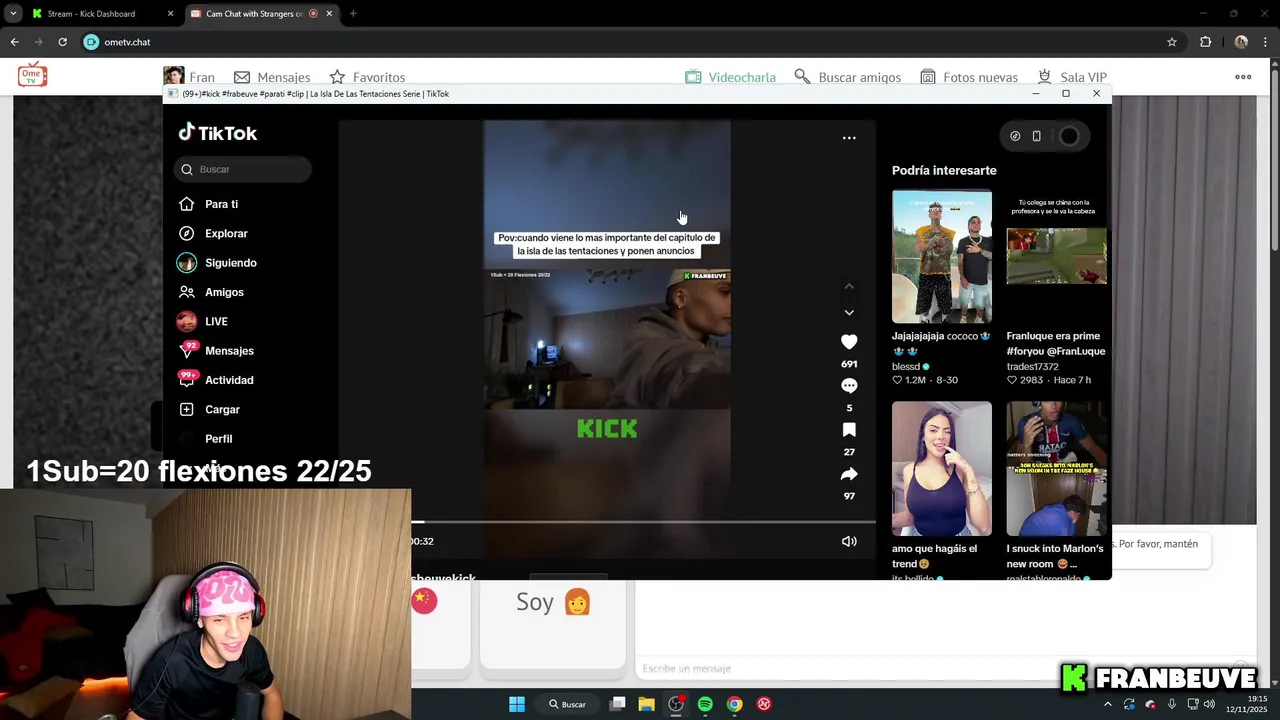The height and width of the screenshot is (720, 1280).
Task: Open Chrome extensions puzzle icon
Action: click(x=1205, y=42)
